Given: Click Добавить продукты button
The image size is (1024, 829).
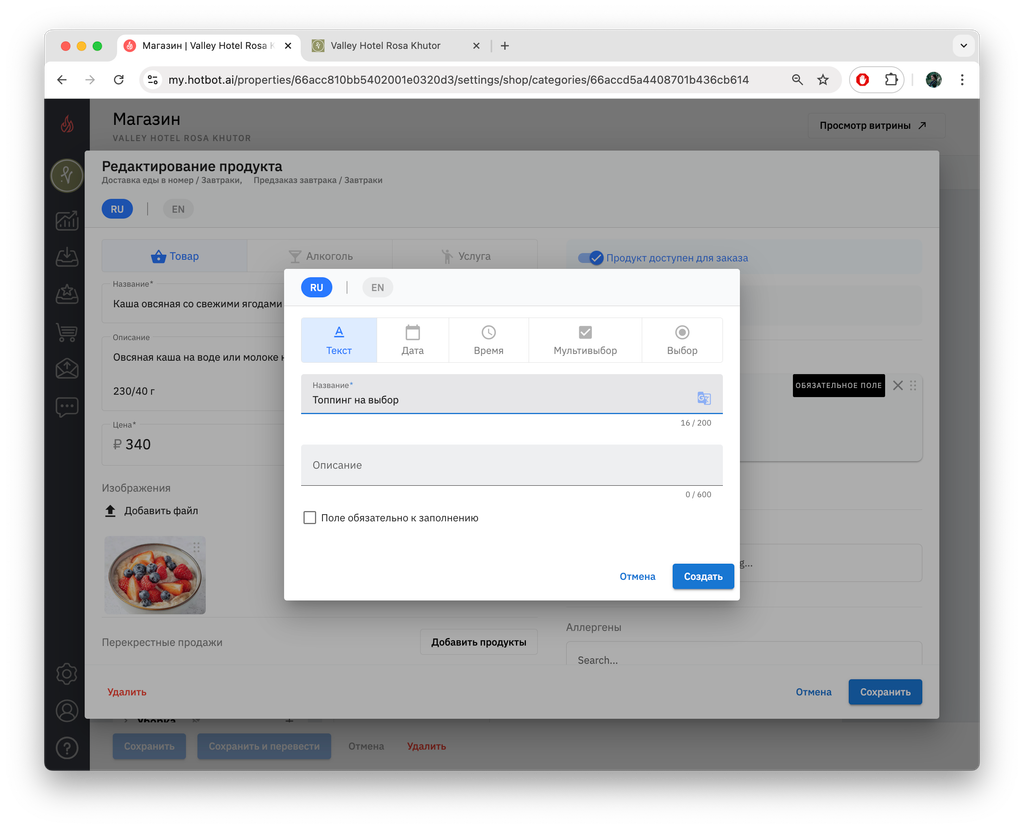Looking at the screenshot, I should point(479,642).
